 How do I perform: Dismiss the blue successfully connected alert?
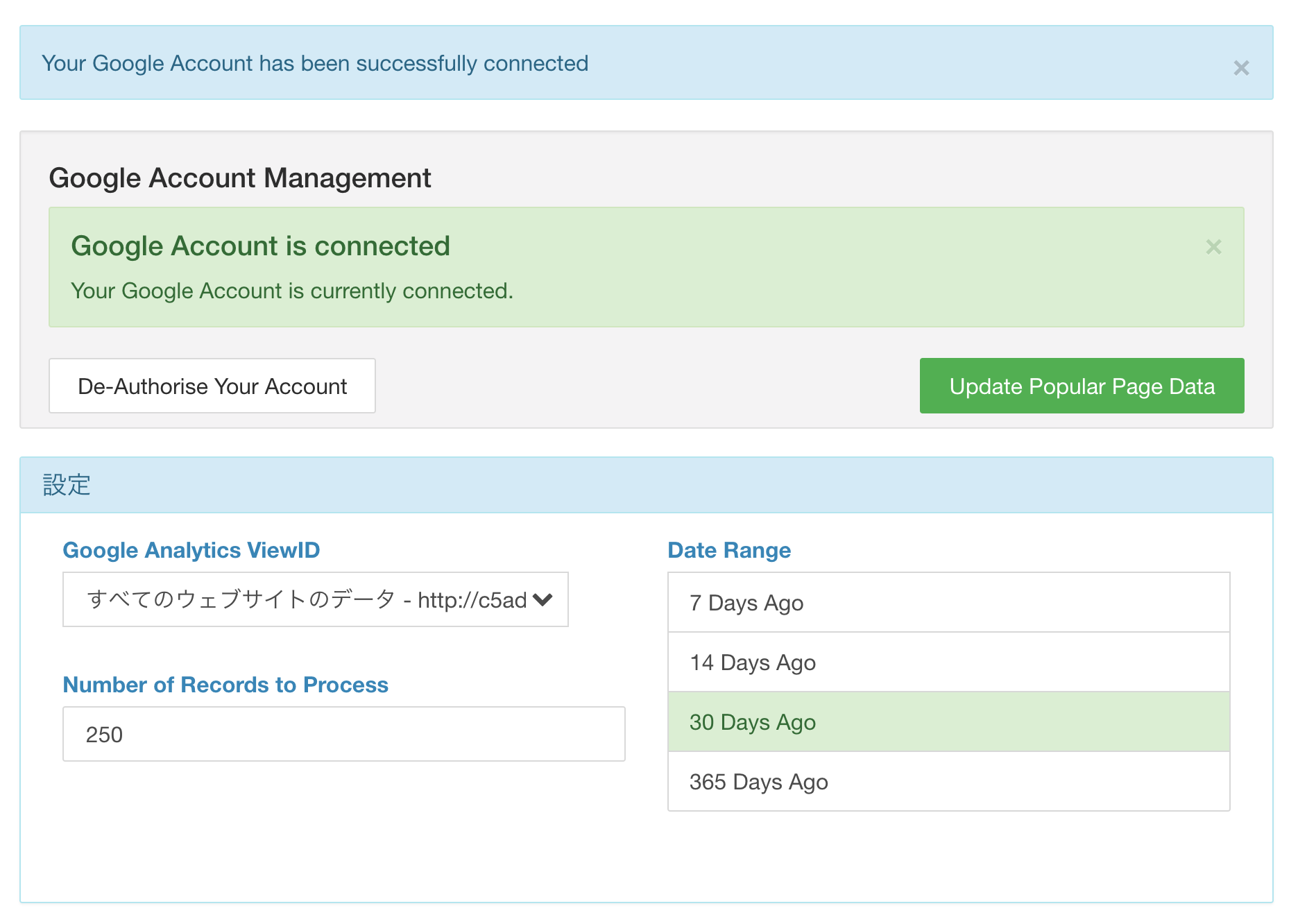tap(1241, 68)
